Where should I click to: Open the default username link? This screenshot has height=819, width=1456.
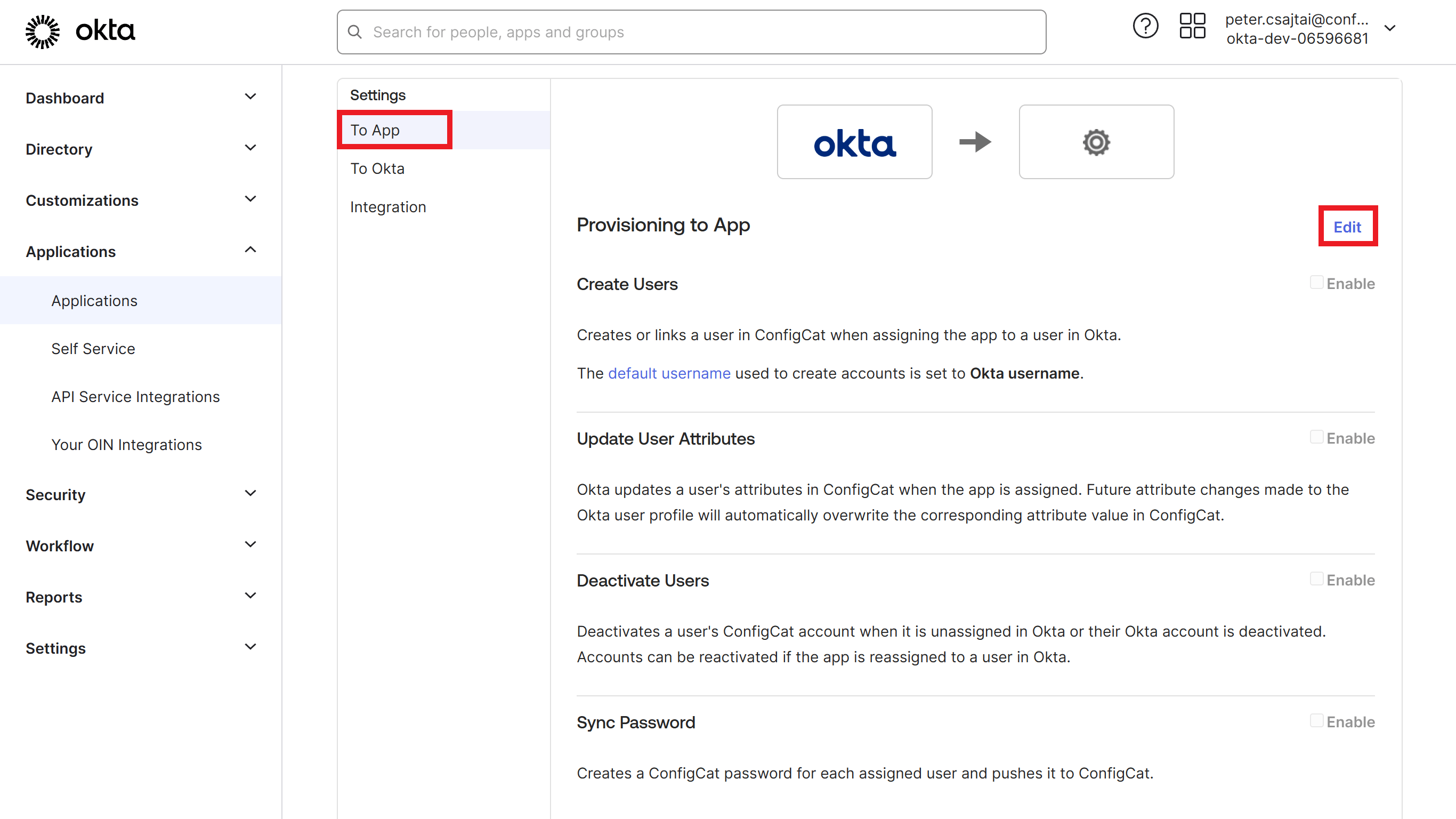tap(669, 373)
